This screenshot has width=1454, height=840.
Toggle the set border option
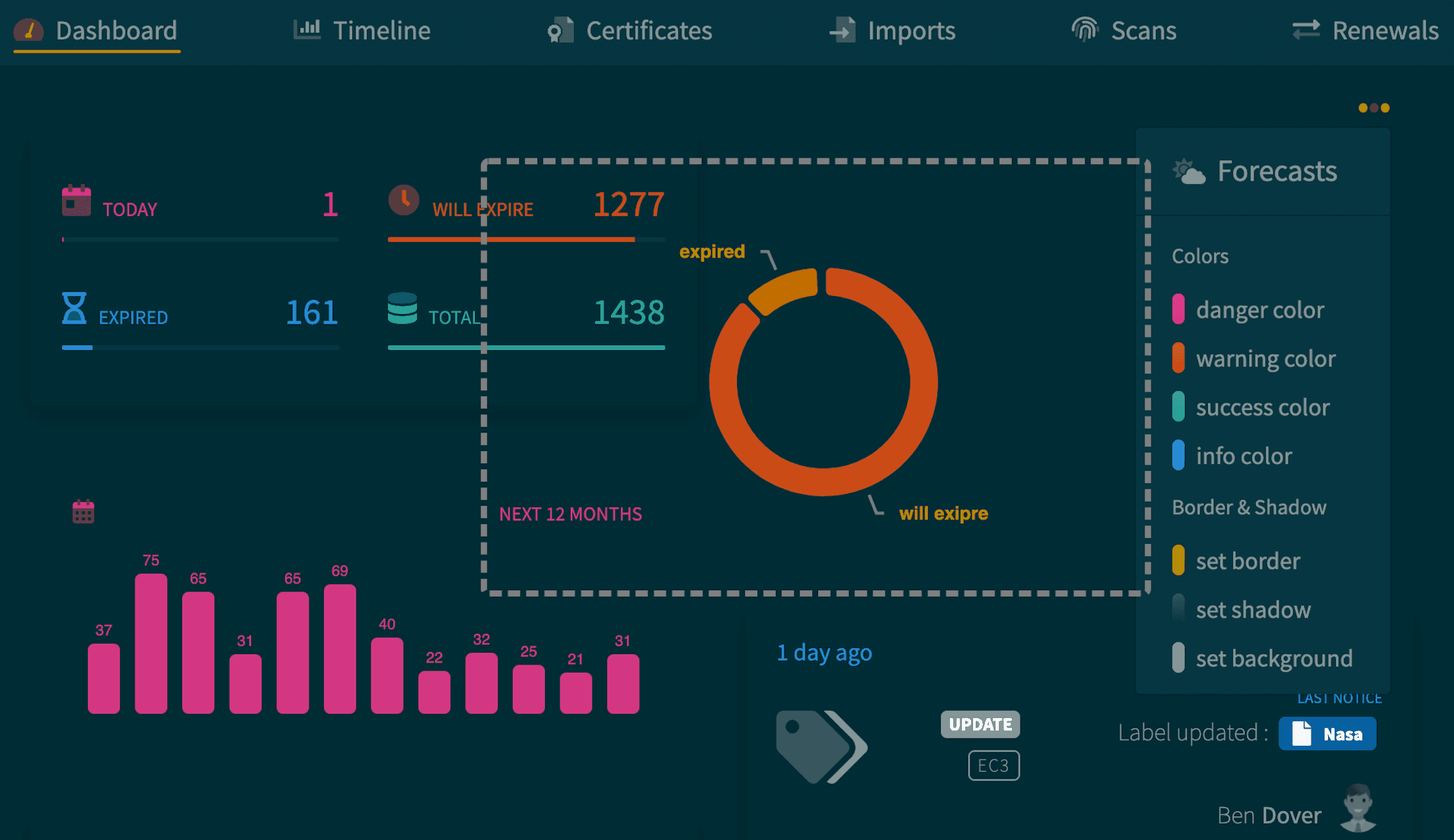pos(1178,560)
